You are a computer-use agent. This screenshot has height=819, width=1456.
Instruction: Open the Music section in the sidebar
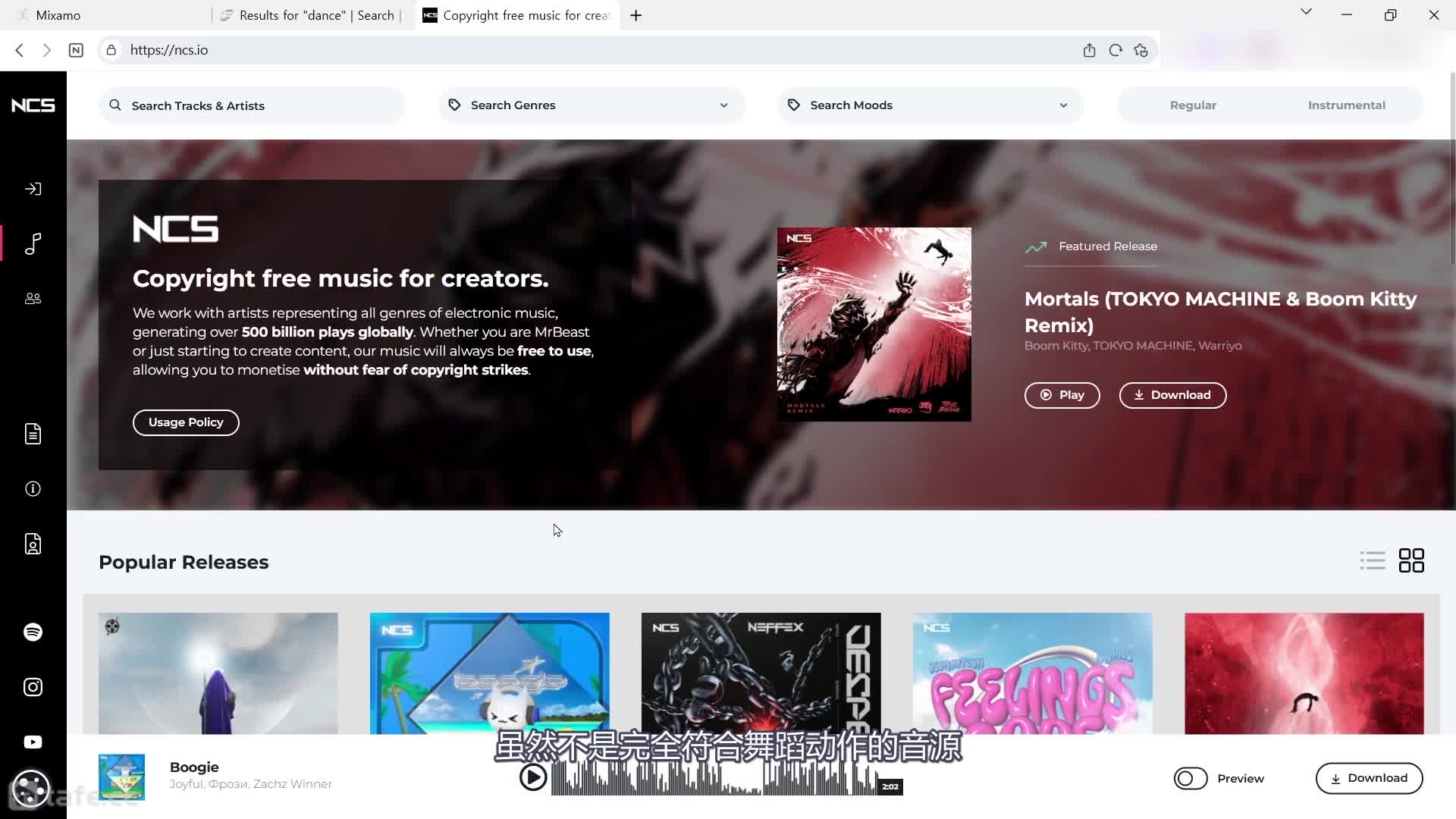click(33, 244)
